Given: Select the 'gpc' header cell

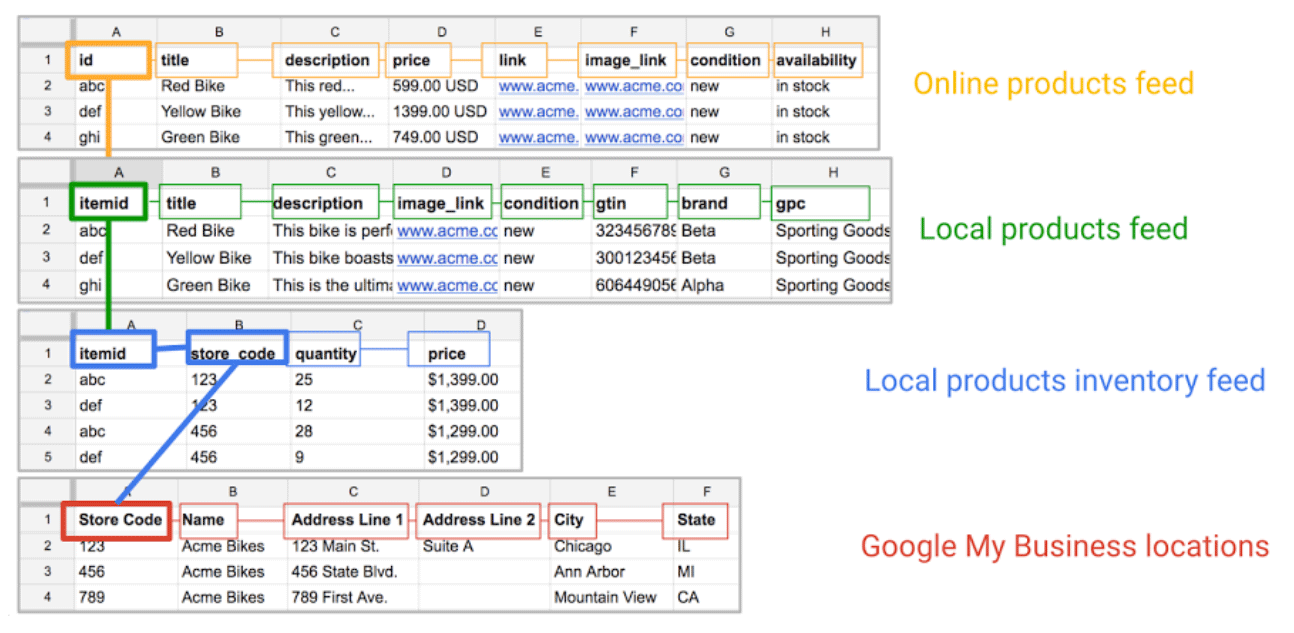Looking at the screenshot, I should 820,203.
